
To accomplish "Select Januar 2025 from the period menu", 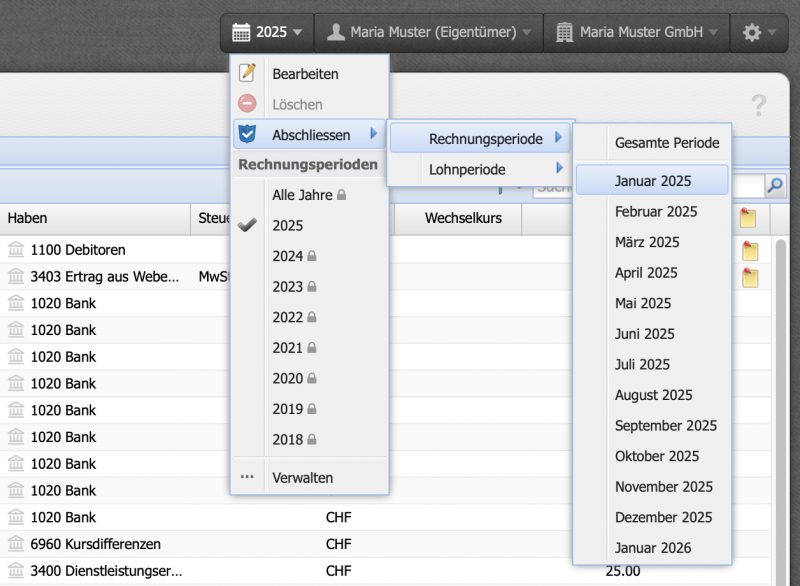I will point(652,180).
